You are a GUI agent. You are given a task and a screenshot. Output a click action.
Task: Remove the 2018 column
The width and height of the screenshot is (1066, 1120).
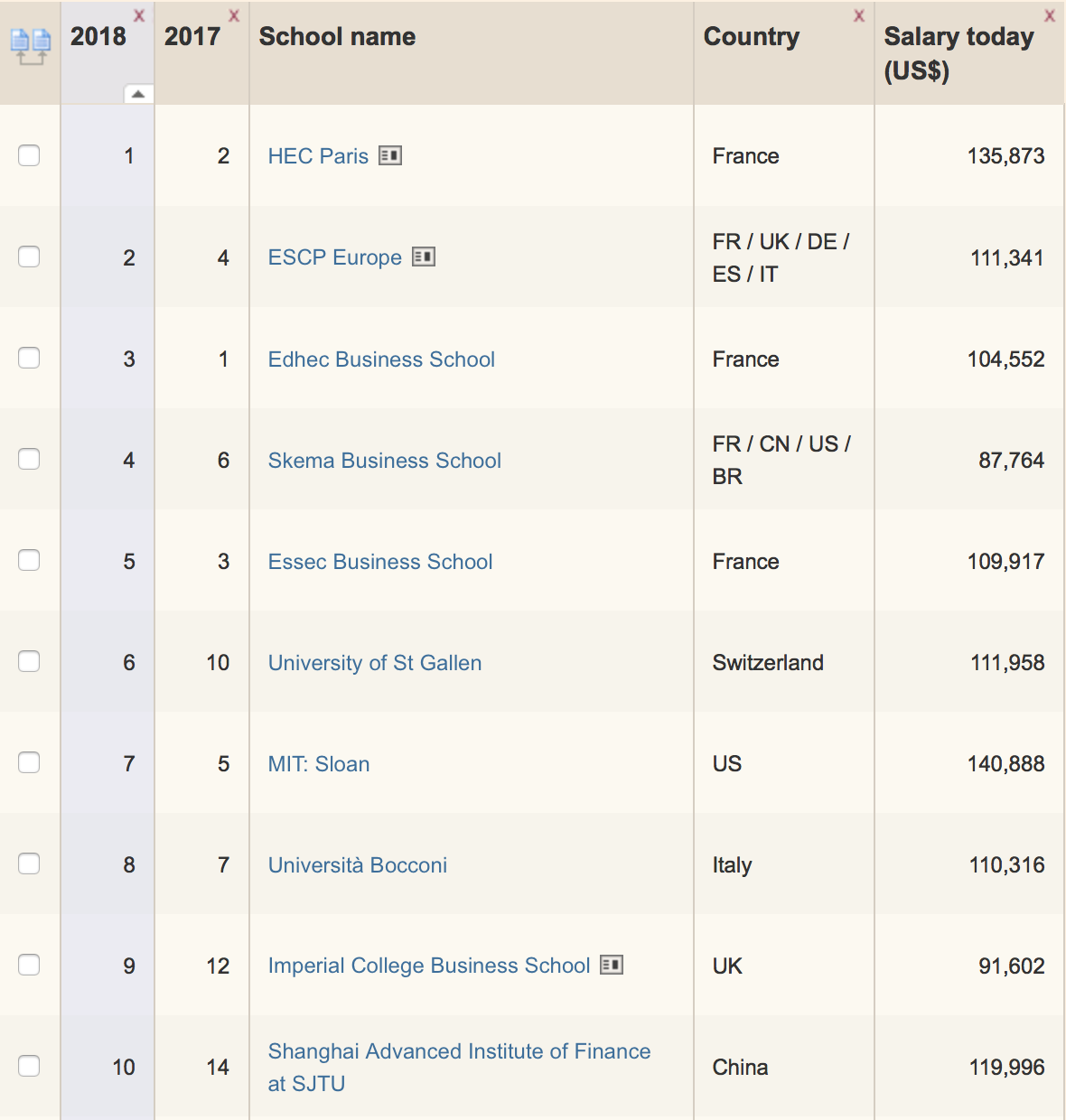pyautogui.click(x=139, y=16)
